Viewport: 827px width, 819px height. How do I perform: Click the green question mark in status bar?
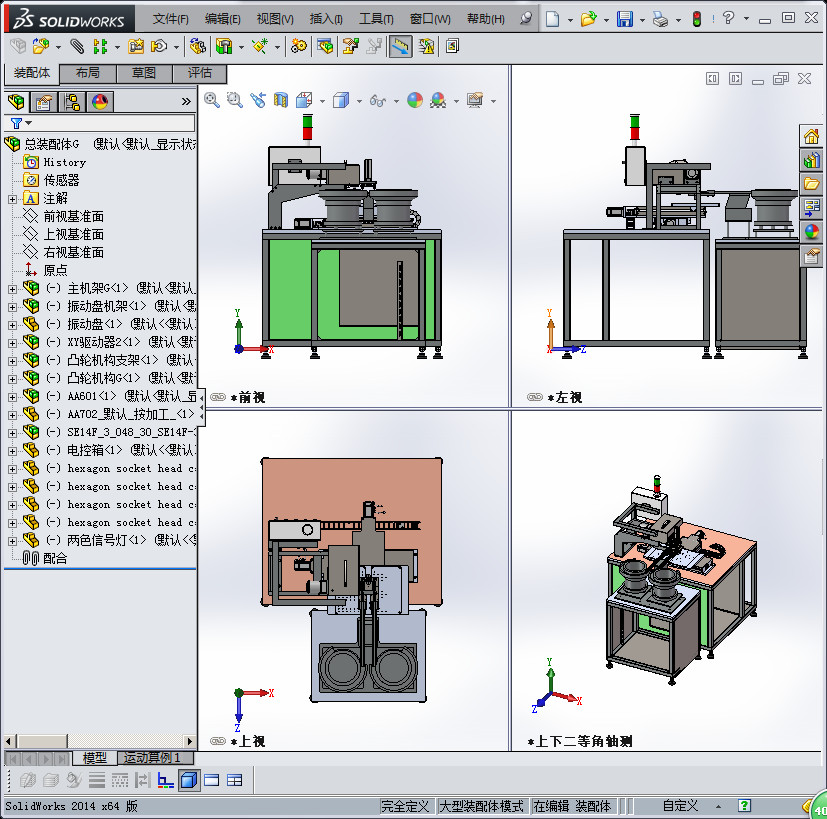click(x=744, y=805)
